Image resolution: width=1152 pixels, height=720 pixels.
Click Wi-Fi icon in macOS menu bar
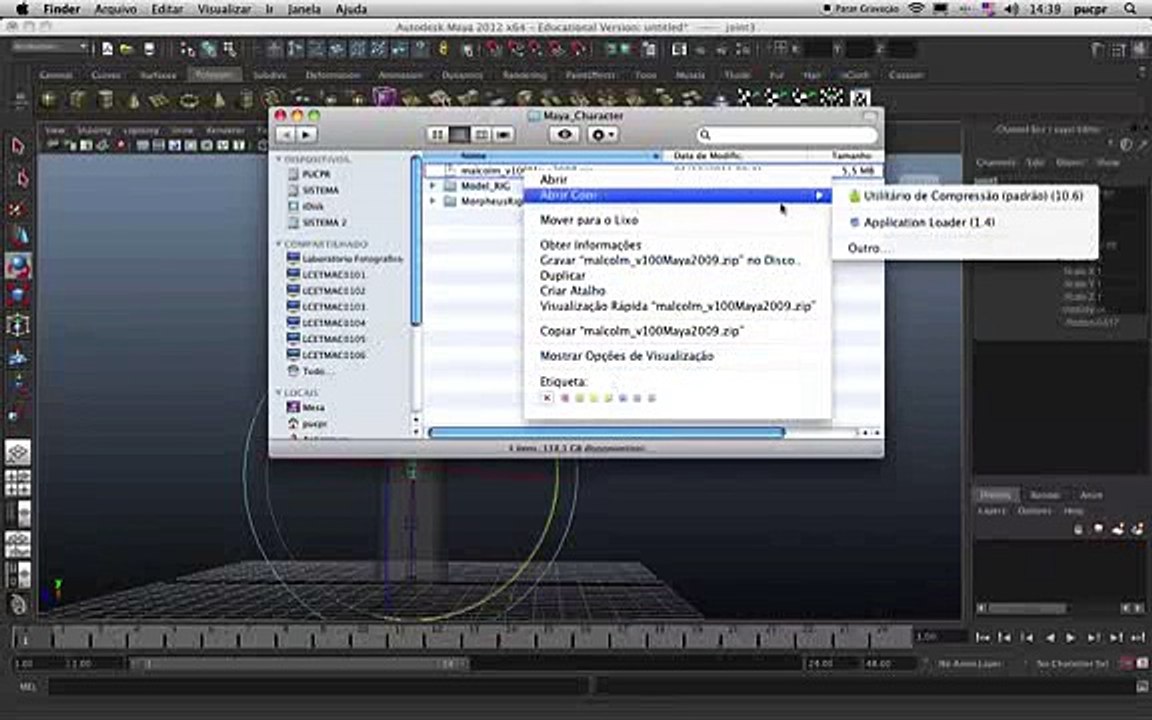point(915,9)
